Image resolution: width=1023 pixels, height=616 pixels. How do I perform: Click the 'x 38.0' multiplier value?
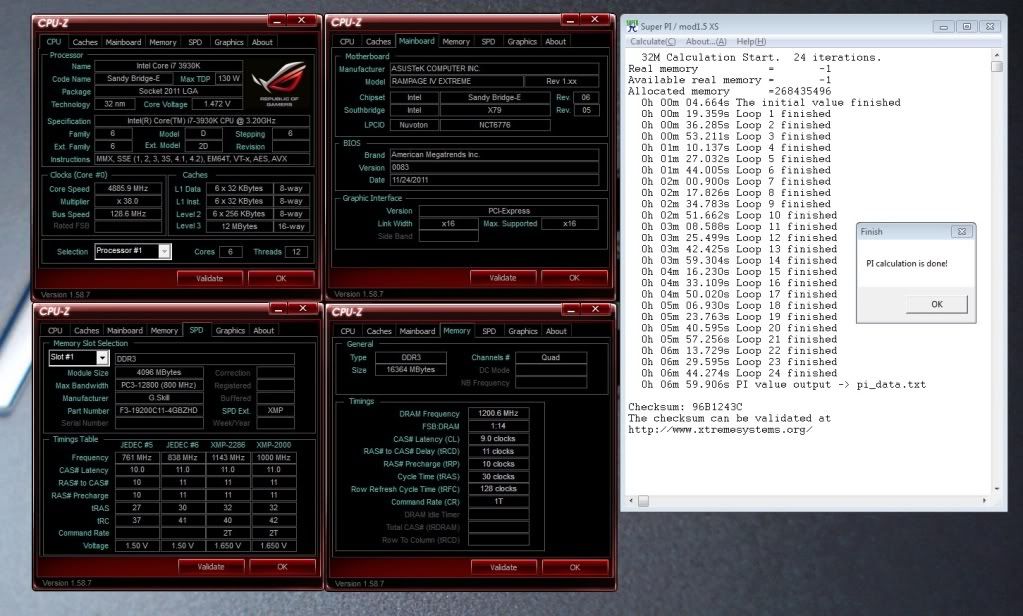click(x=128, y=202)
